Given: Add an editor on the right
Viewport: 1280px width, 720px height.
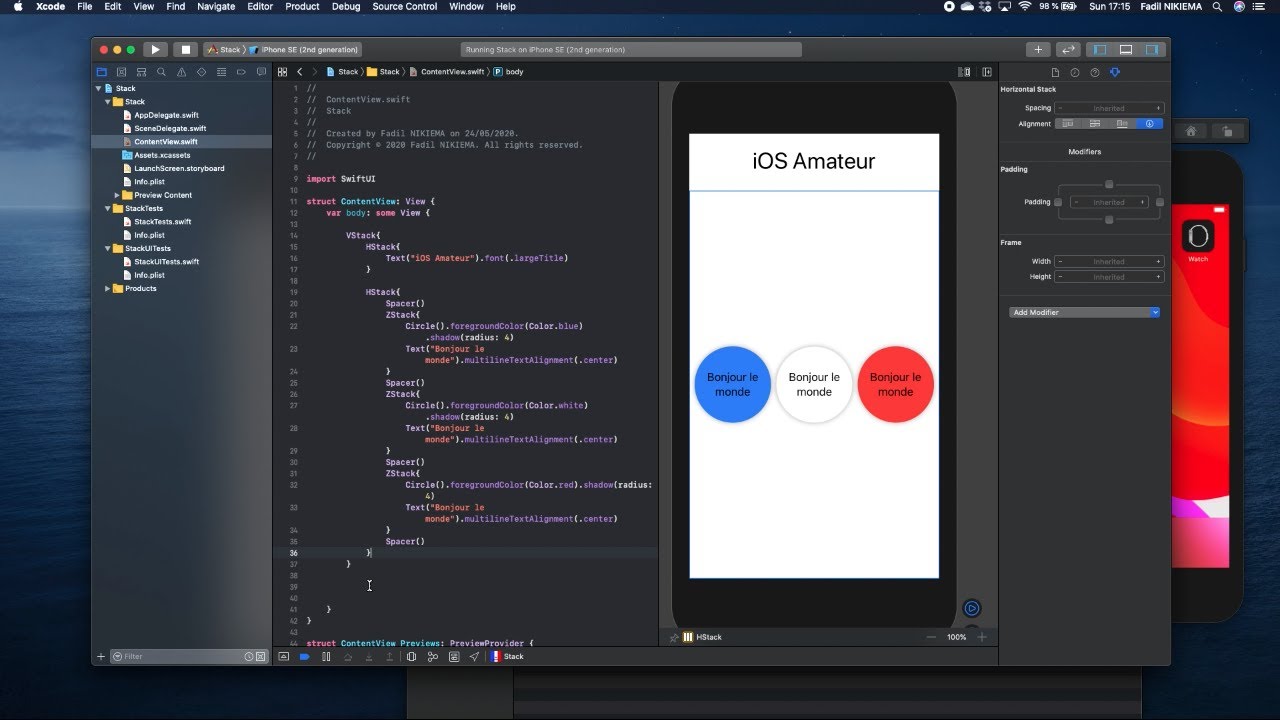Looking at the screenshot, I should point(987,72).
